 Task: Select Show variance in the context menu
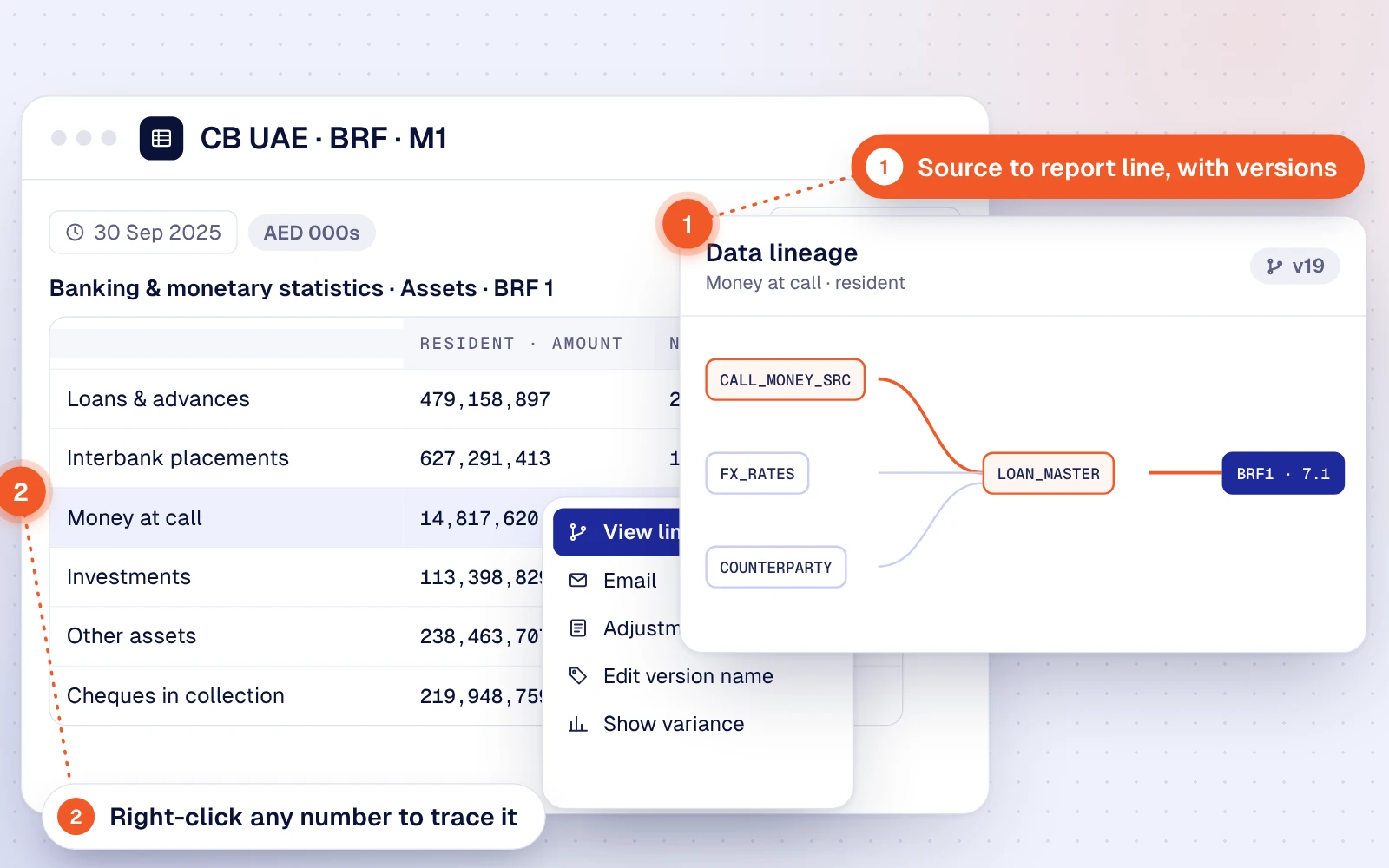[674, 724]
